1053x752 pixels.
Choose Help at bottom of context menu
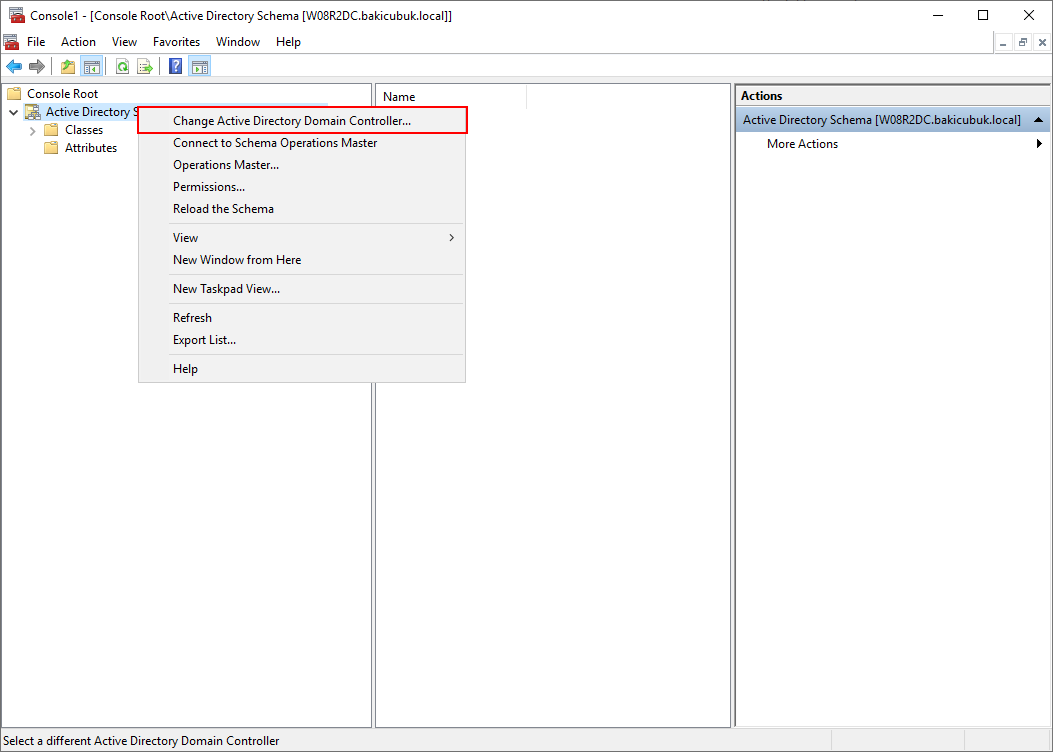click(x=302, y=369)
